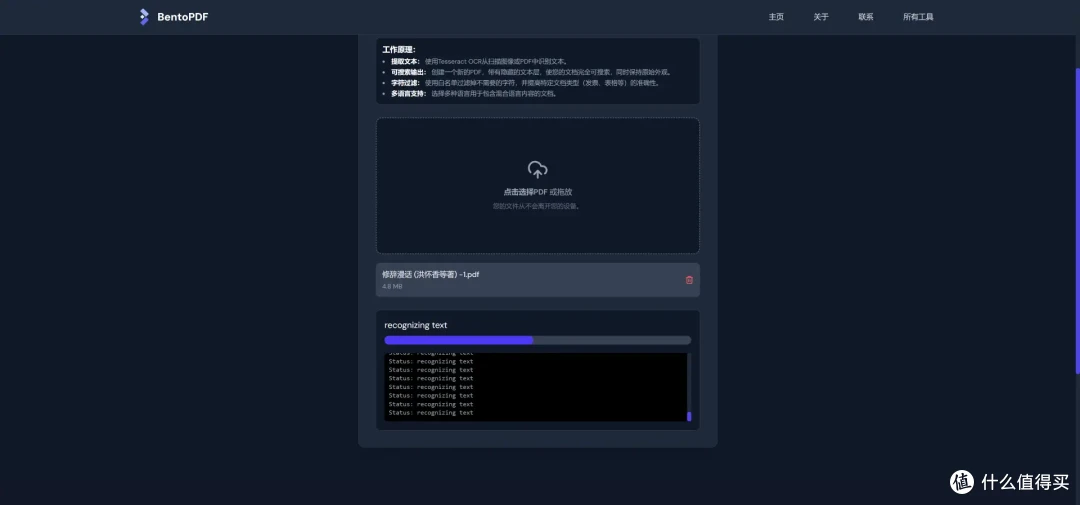Click the recognizing text status heading
This screenshot has height=505, width=1080.
(x=415, y=325)
